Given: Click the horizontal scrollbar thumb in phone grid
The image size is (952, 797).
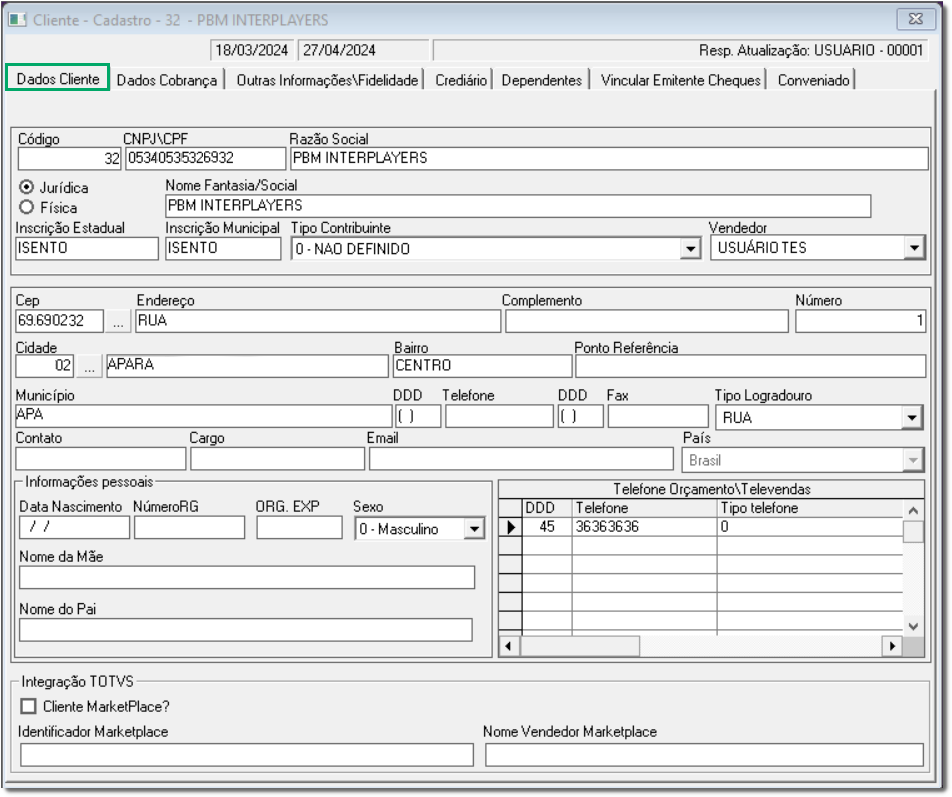Looking at the screenshot, I should pyautogui.click(x=580, y=646).
